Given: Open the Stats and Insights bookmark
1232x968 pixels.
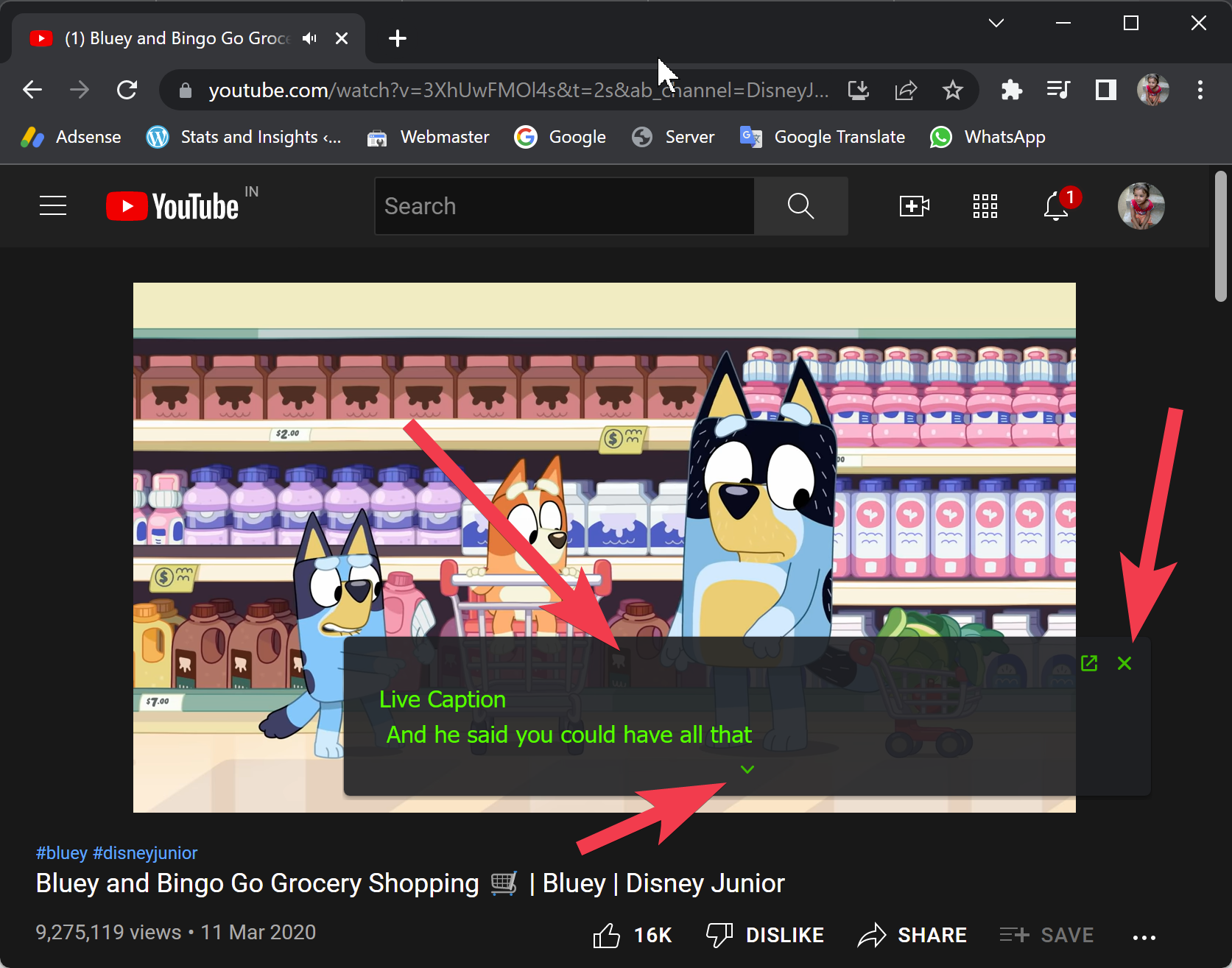Looking at the screenshot, I should click(244, 137).
